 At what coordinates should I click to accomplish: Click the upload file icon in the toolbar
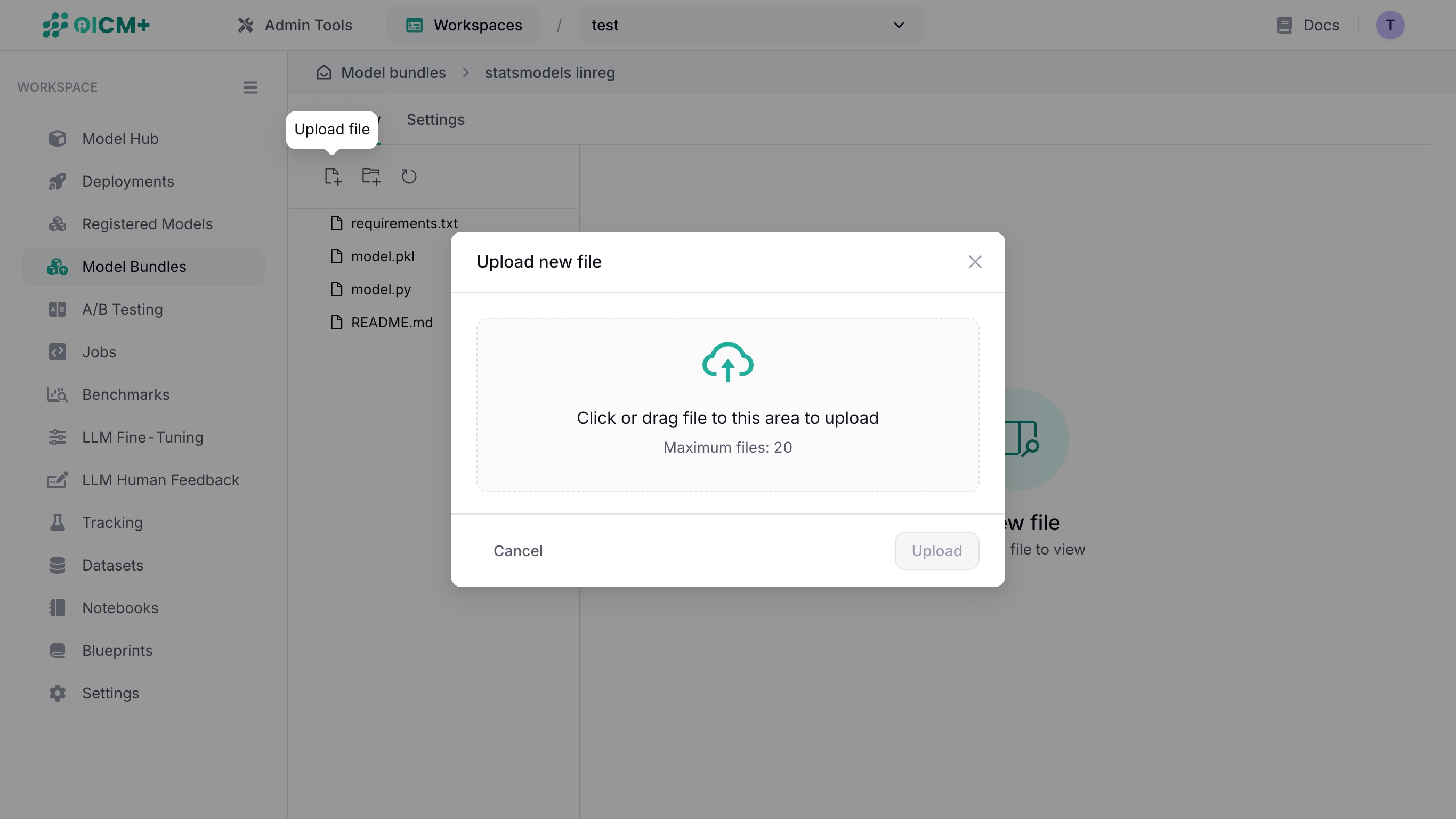tap(333, 176)
